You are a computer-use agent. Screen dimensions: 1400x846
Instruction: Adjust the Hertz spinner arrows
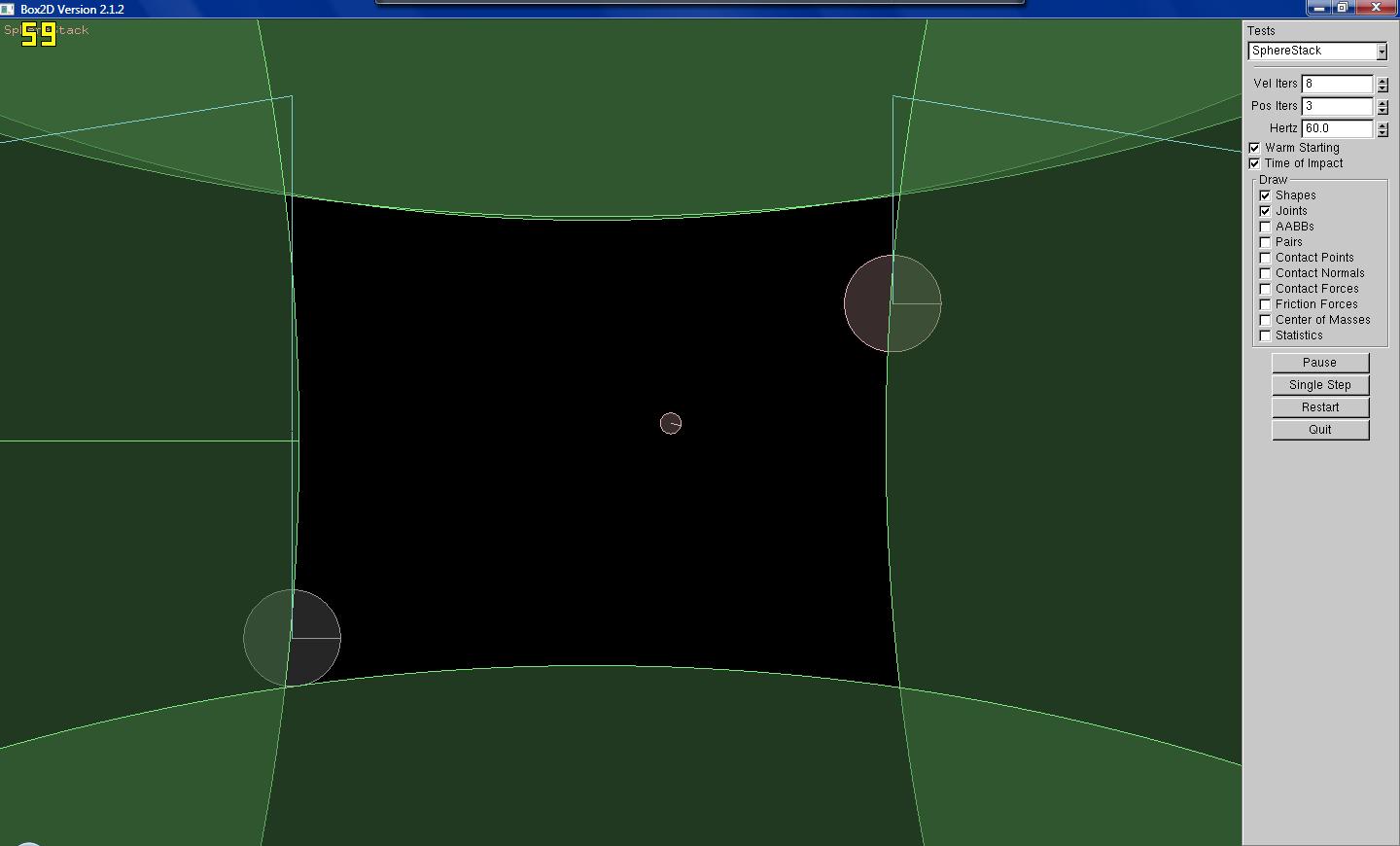tap(1382, 129)
